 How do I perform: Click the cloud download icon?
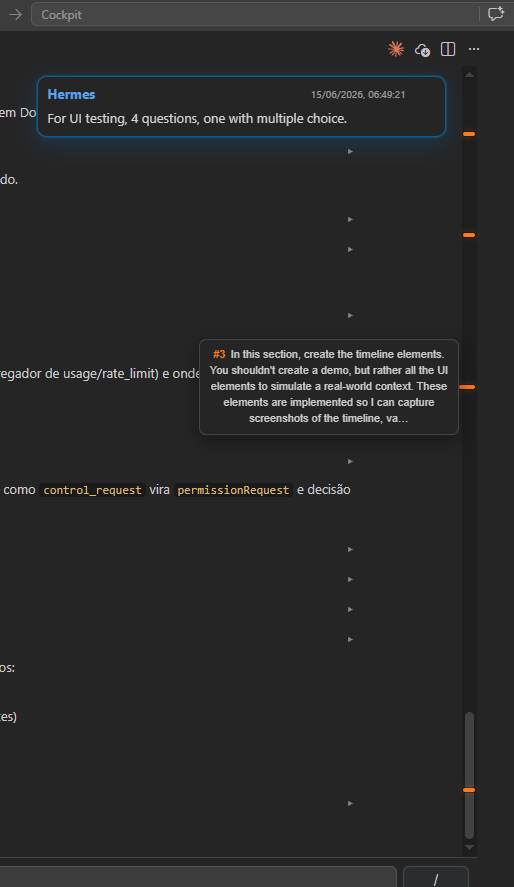pos(422,50)
